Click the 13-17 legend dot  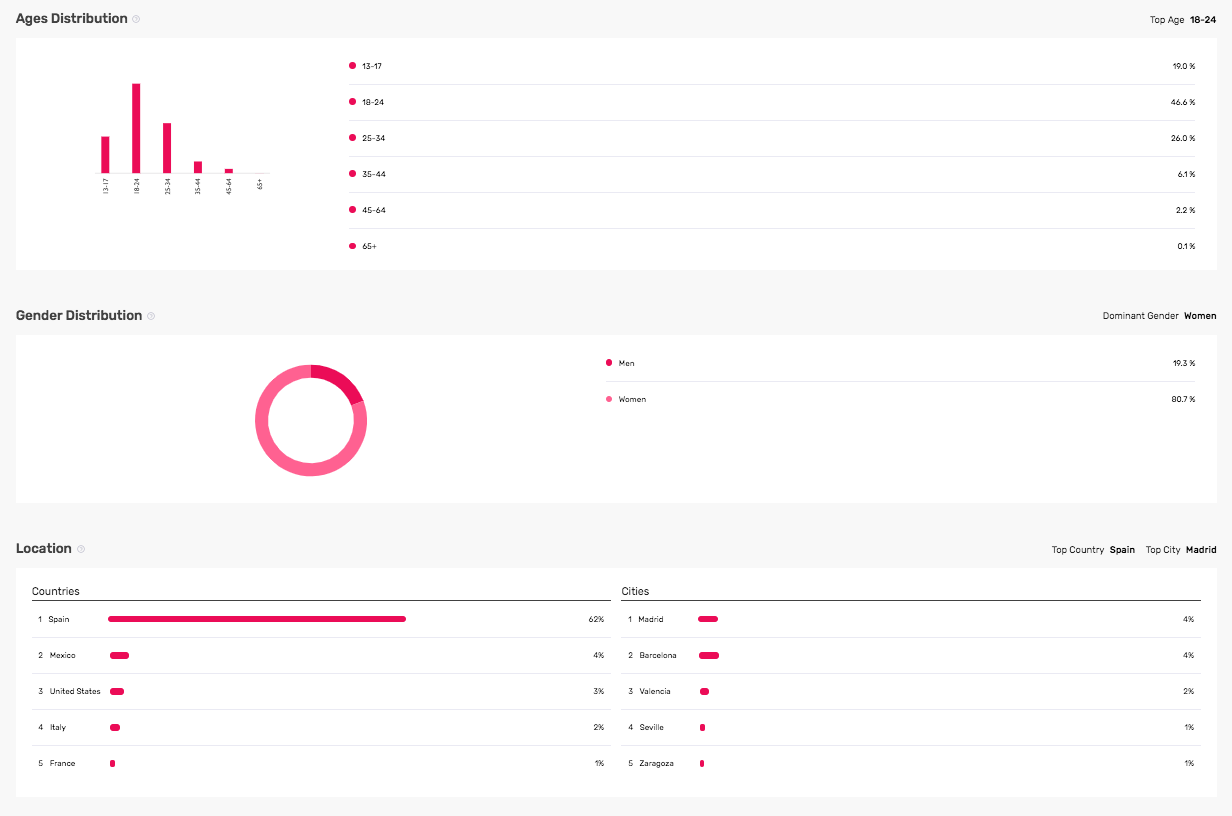pos(352,66)
